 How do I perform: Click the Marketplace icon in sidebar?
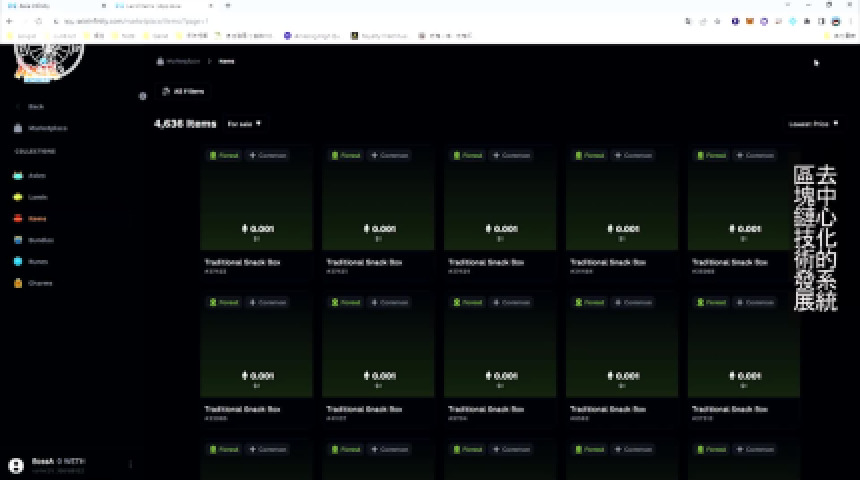point(19,128)
